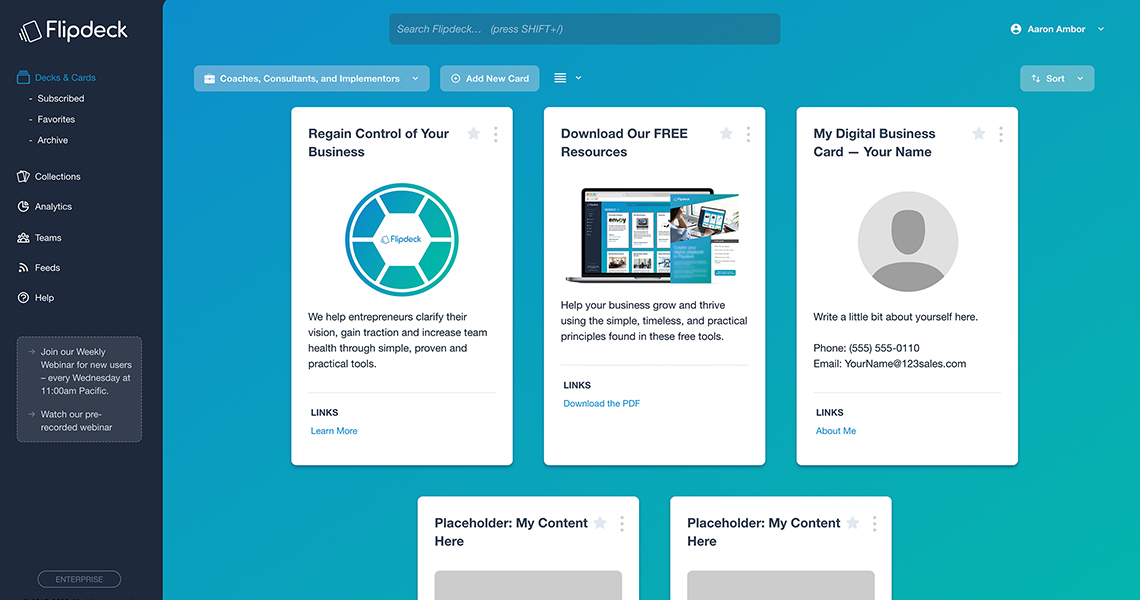The height and width of the screenshot is (600, 1140).
Task: Open the Archive section
Action: (x=52, y=140)
